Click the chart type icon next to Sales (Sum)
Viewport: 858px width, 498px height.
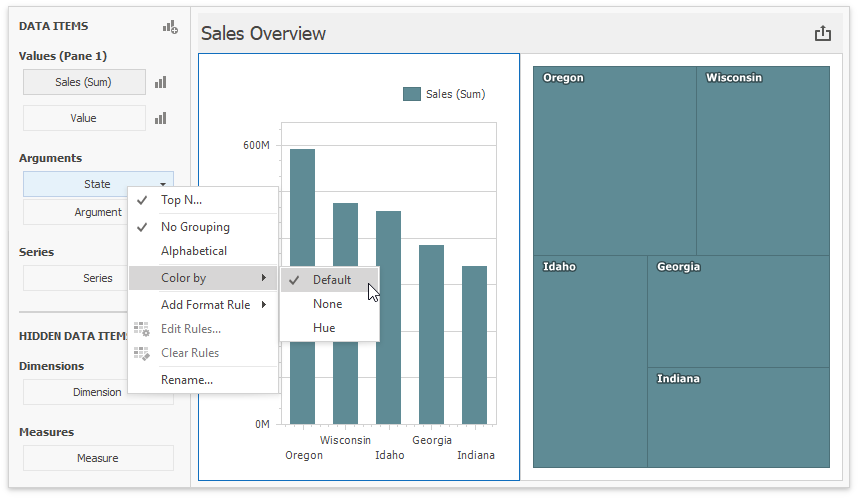(160, 82)
